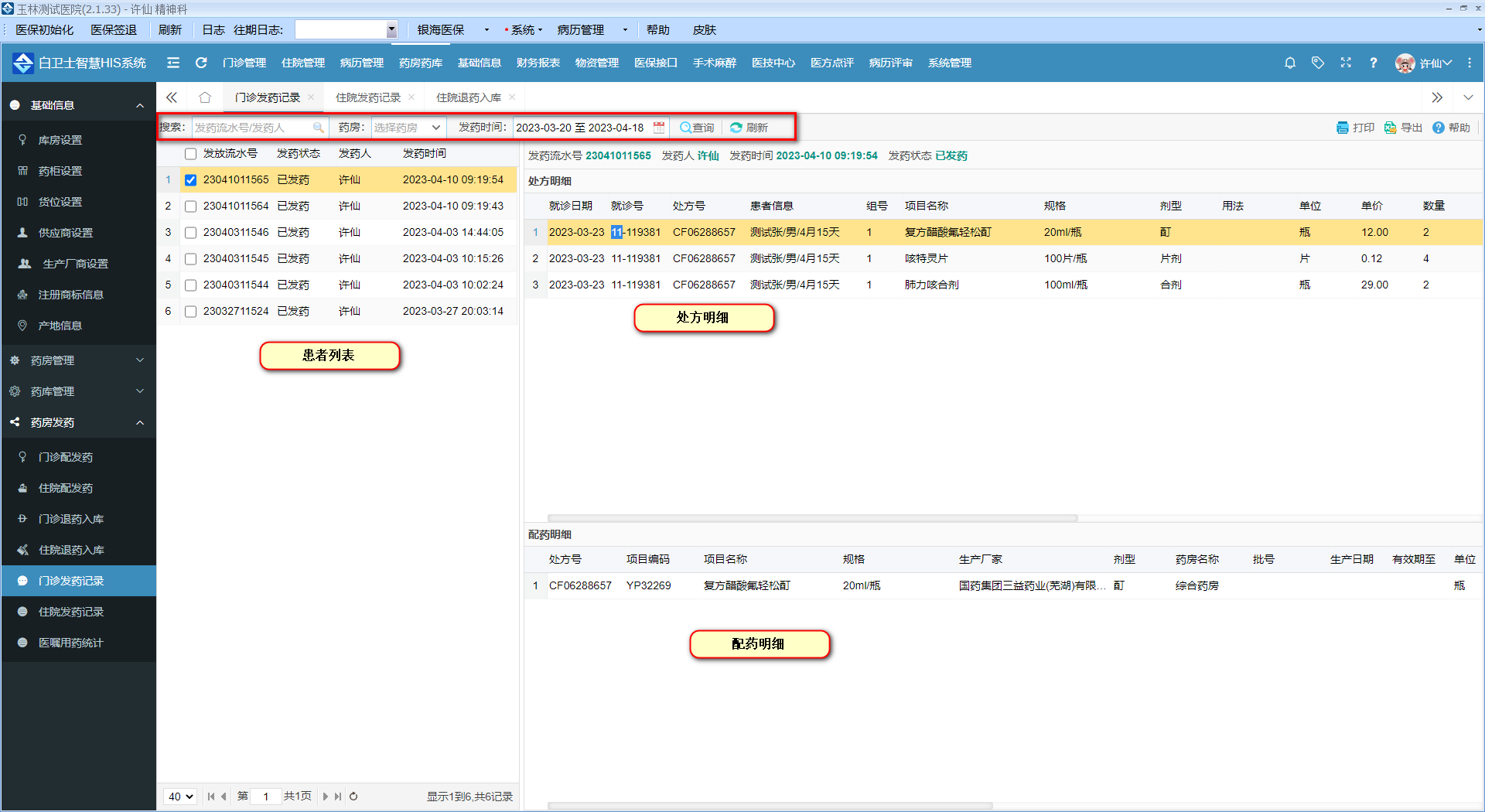Click the 配药明细 horizontal scrollbar

[770, 806]
